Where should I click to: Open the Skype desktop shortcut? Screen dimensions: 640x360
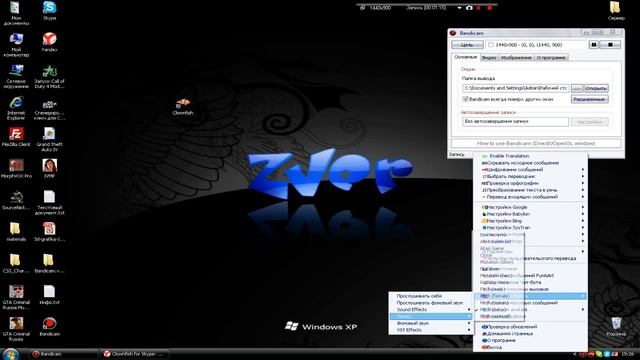coord(49,8)
